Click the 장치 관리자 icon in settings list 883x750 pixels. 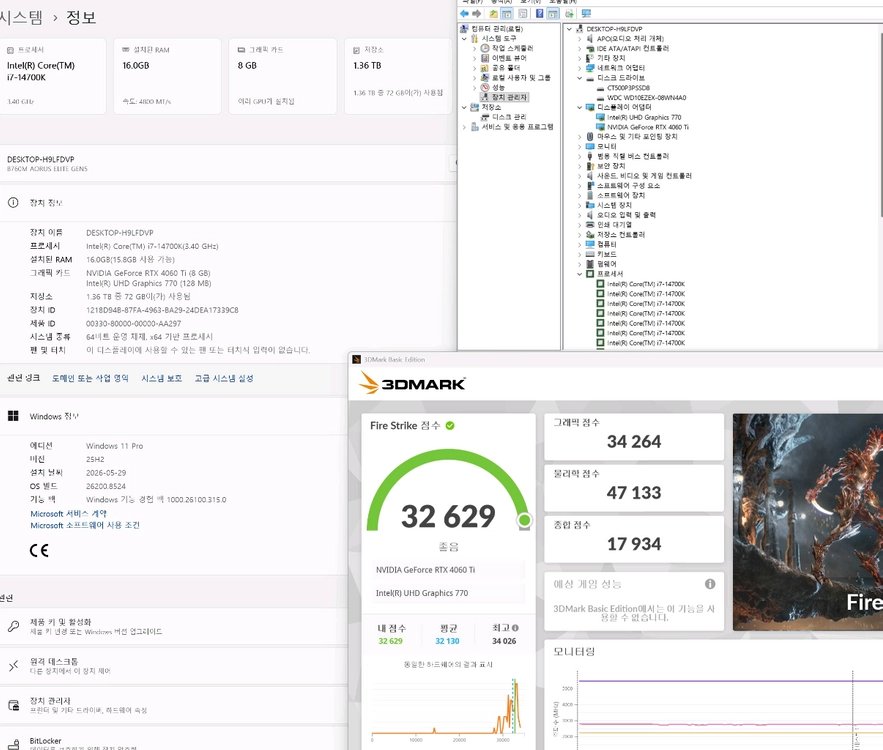coord(14,705)
